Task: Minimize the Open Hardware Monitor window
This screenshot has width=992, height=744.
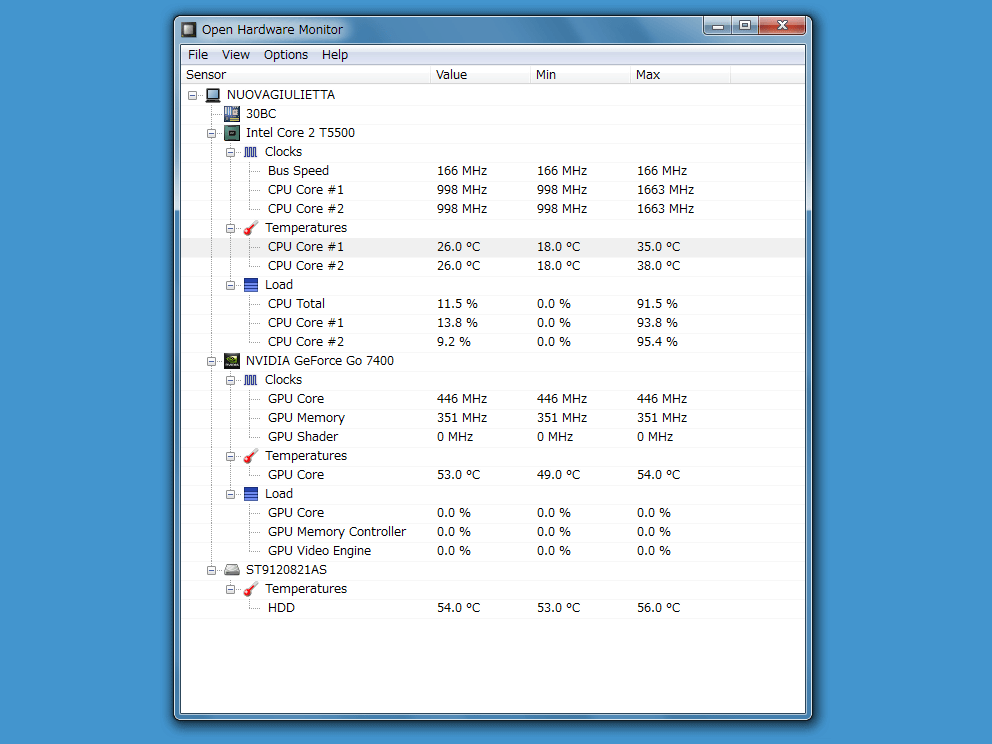Action: click(x=717, y=26)
